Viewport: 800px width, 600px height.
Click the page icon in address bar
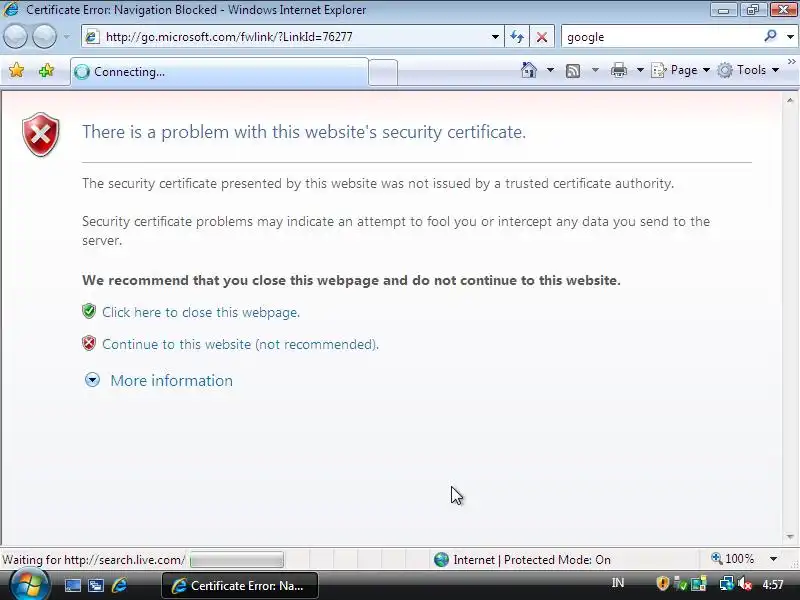[x=92, y=37]
